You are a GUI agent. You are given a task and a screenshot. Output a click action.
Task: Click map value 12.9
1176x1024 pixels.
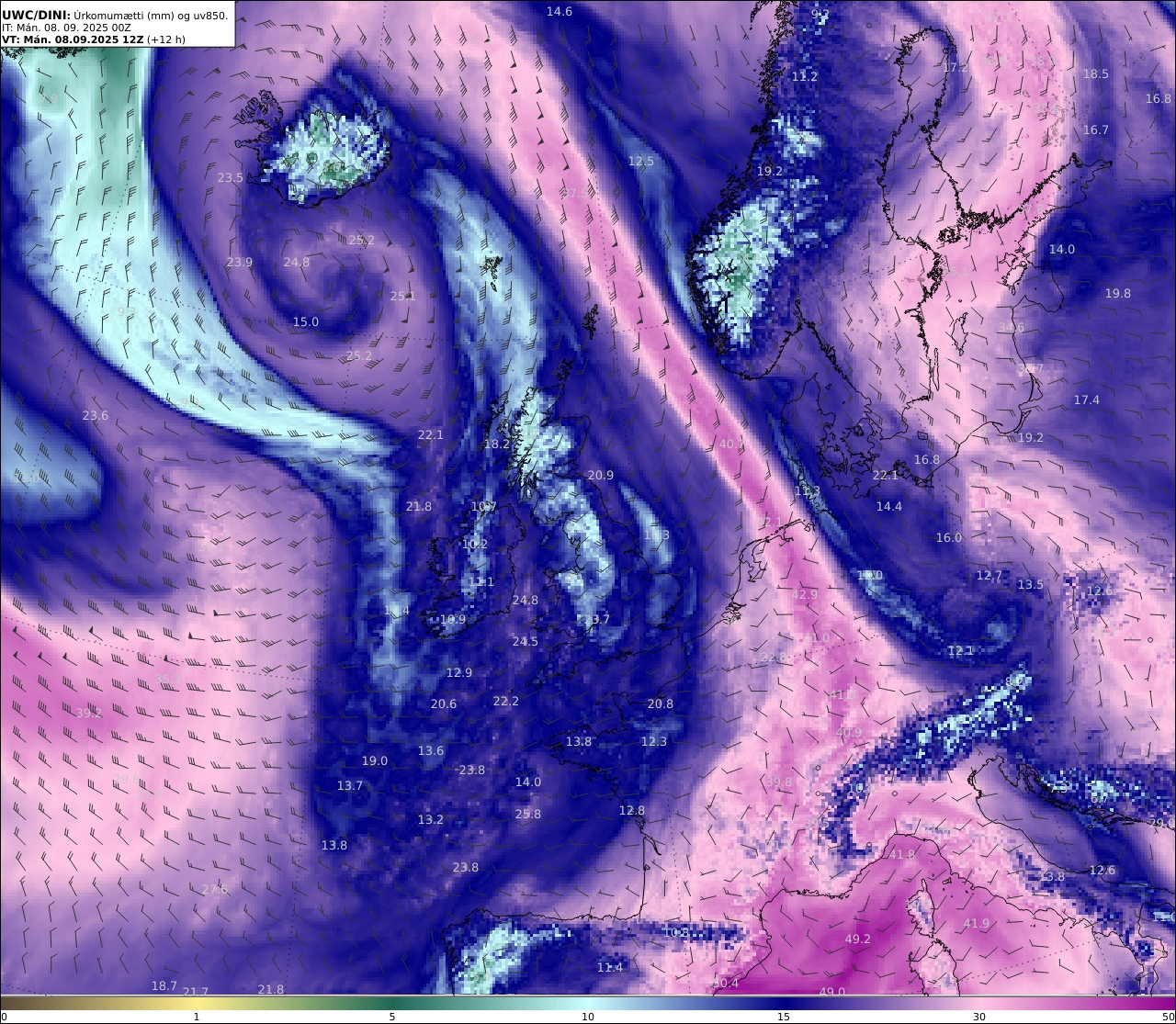tap(459, 673)
